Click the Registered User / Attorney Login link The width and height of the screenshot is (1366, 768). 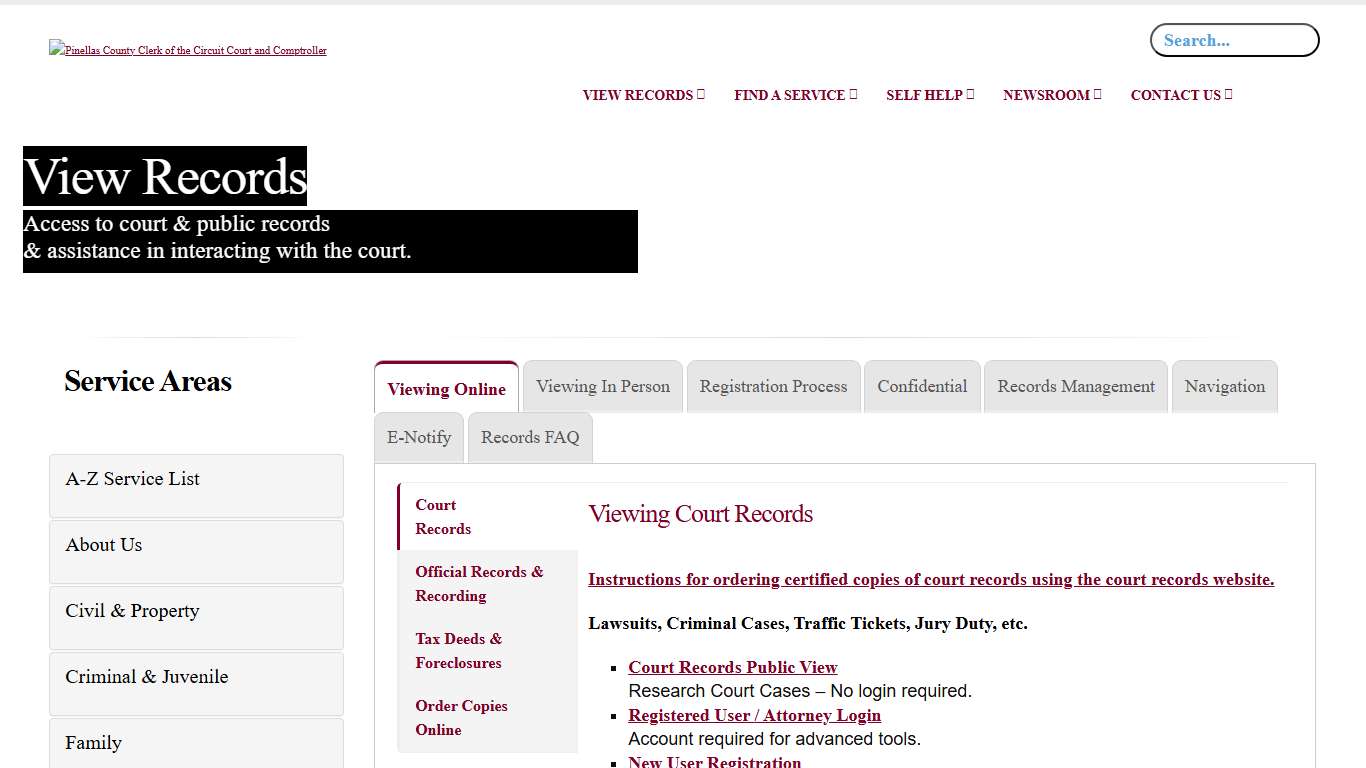754,715
